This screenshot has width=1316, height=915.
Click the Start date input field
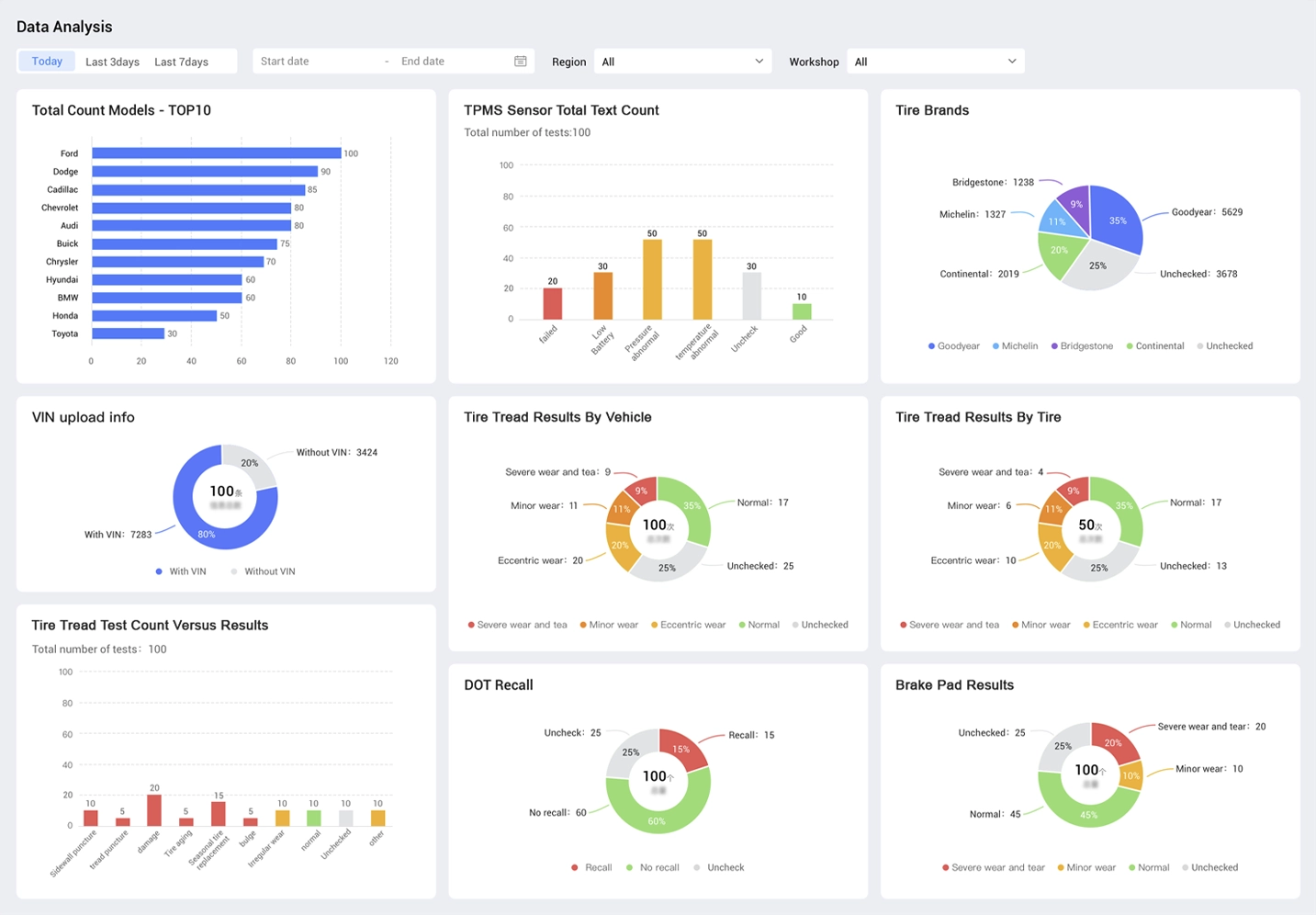312,62
